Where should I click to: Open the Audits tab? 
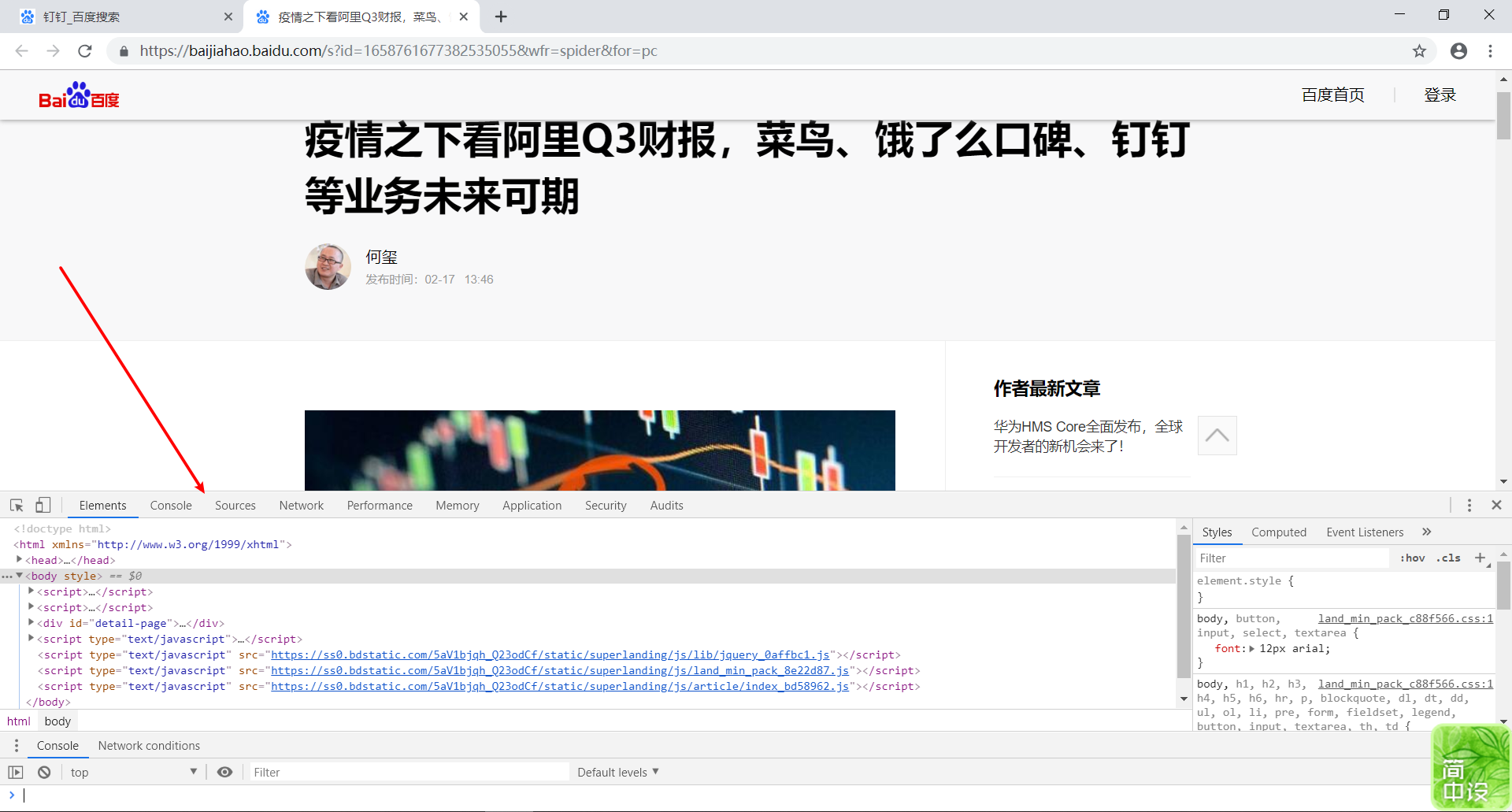[x=667, y=505]
